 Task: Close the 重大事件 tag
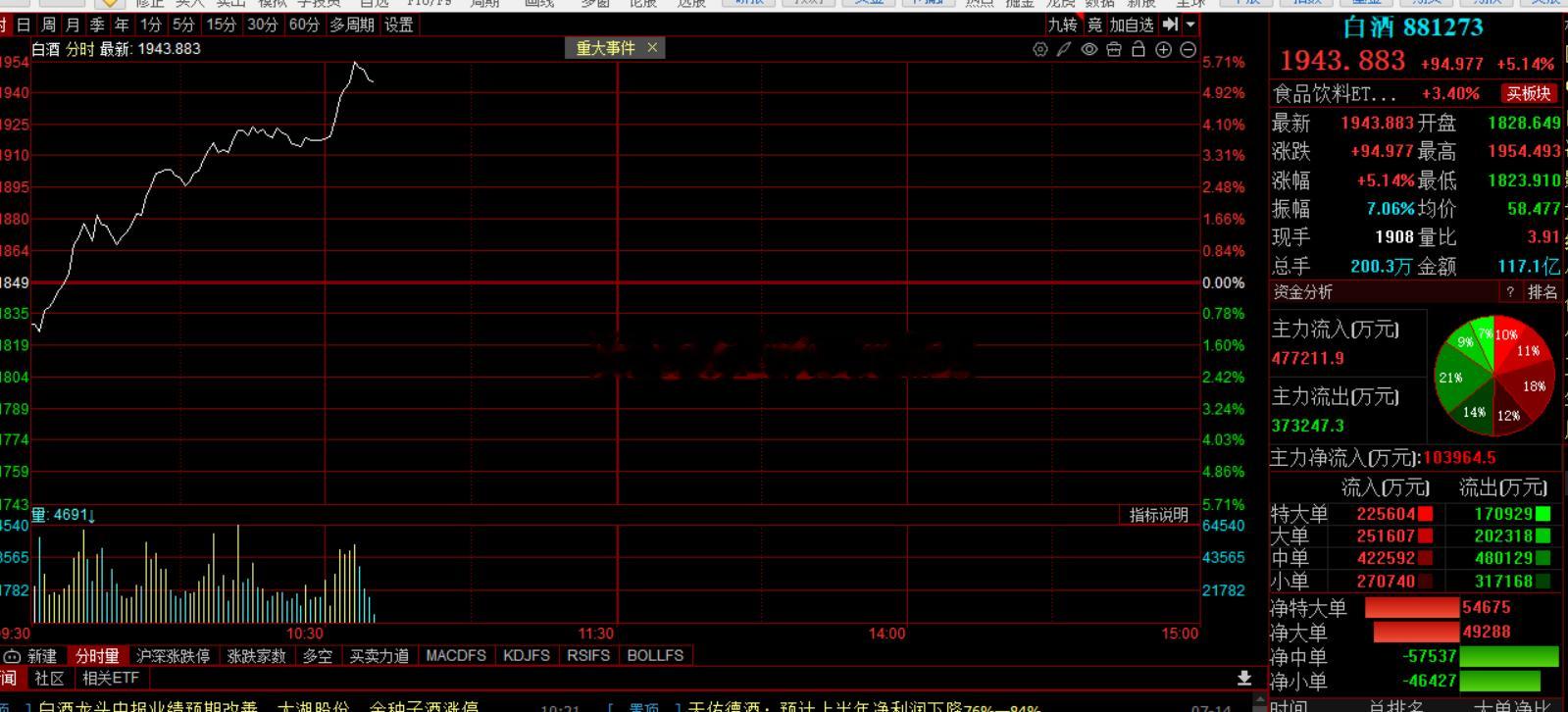pos(652,47)
